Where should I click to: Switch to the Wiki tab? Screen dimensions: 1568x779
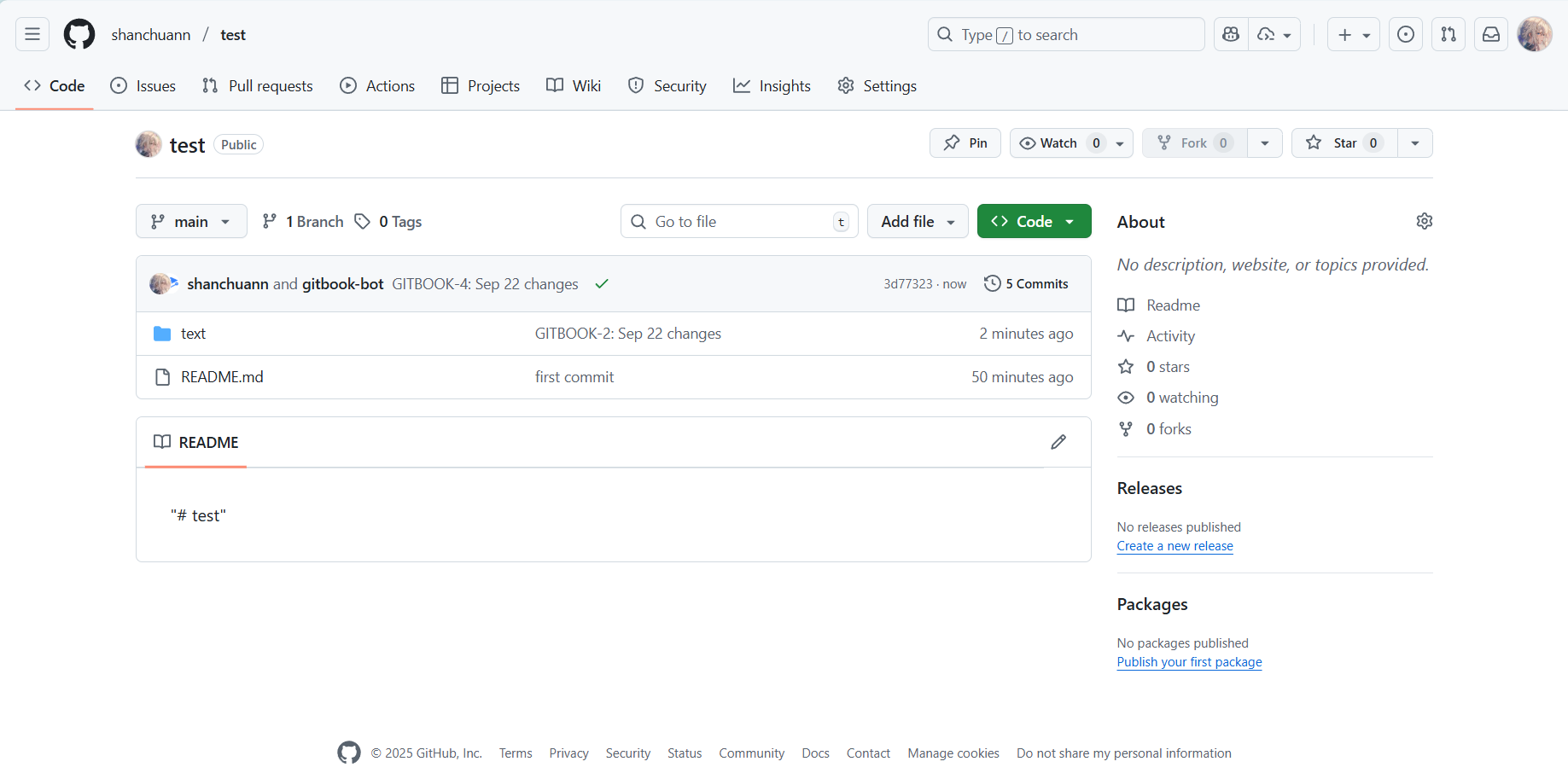point(574,85)
